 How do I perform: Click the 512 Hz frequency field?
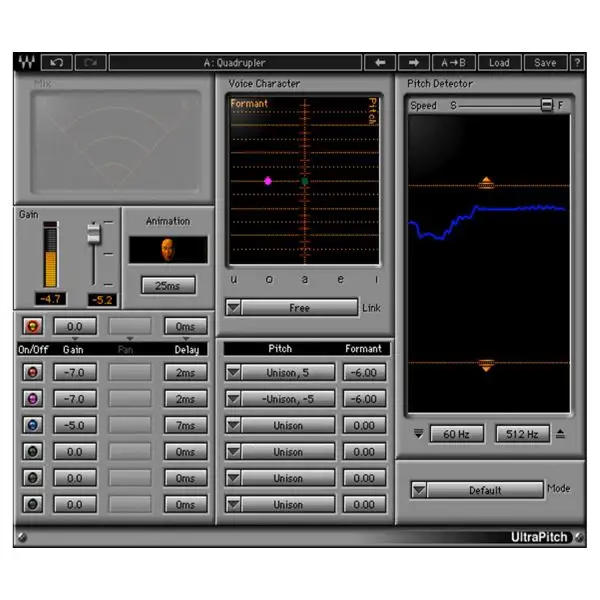click(x=522, y=434)
